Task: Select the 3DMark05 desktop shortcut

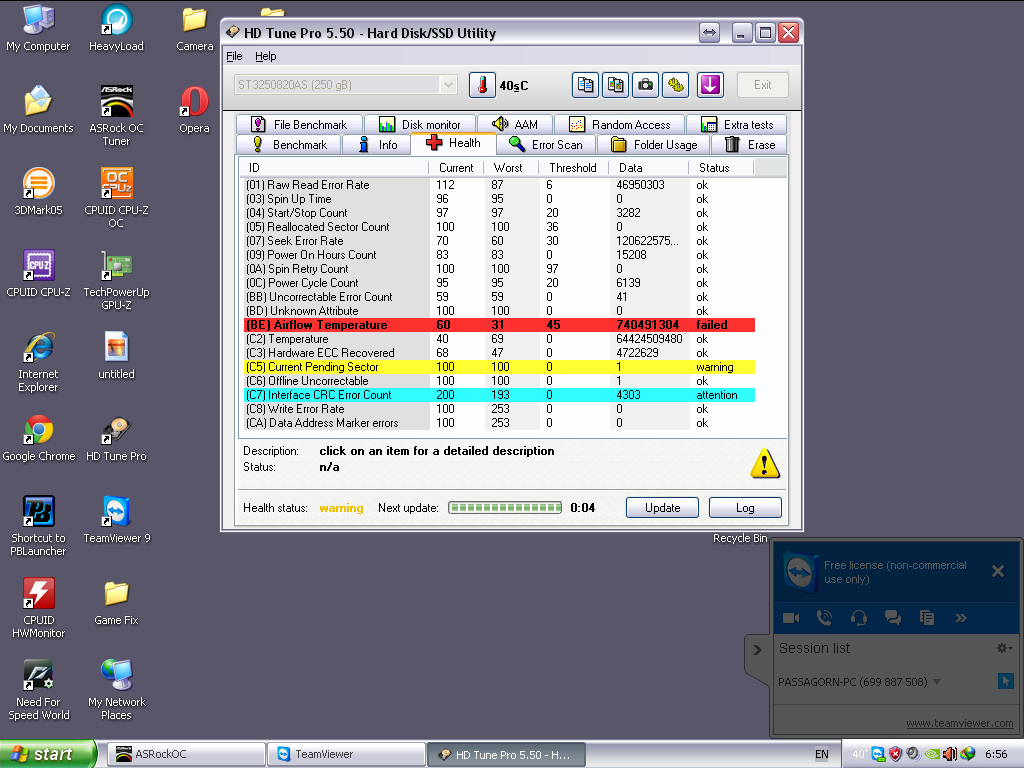Action: (39, 191)
